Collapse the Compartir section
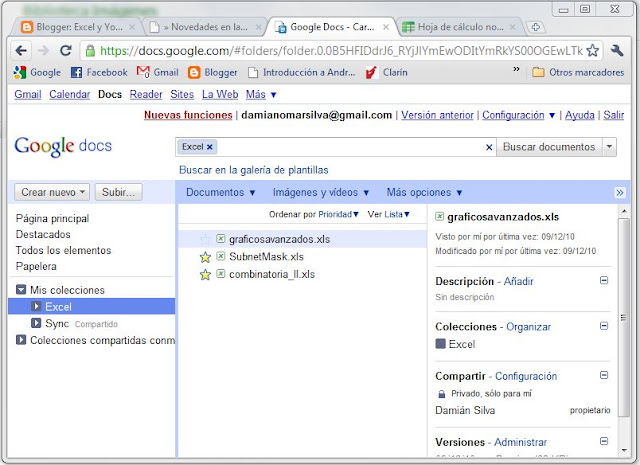This screenshot has height=465, width=640. click(604, 375)
